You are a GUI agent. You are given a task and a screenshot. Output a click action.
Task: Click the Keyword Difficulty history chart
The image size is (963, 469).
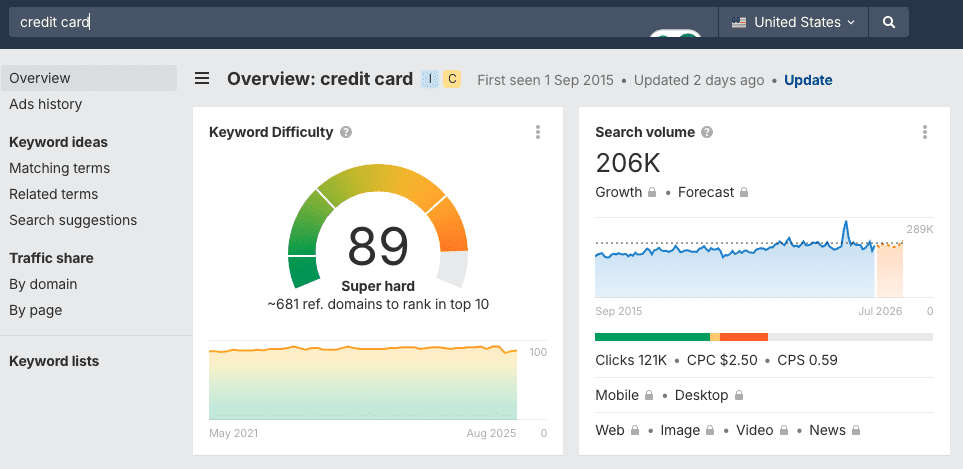click(x=363, y=382)
